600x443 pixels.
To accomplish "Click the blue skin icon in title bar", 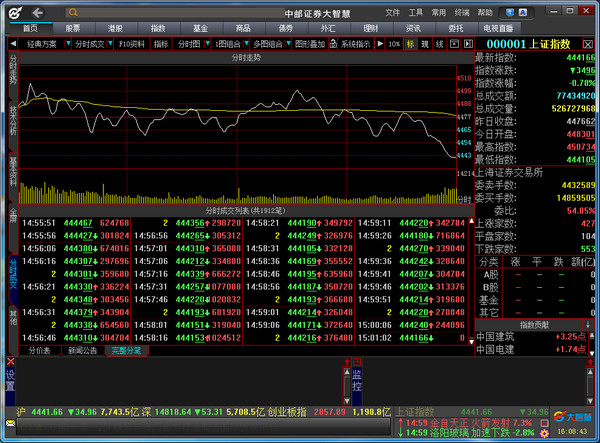I will click(x=510, y=12).
